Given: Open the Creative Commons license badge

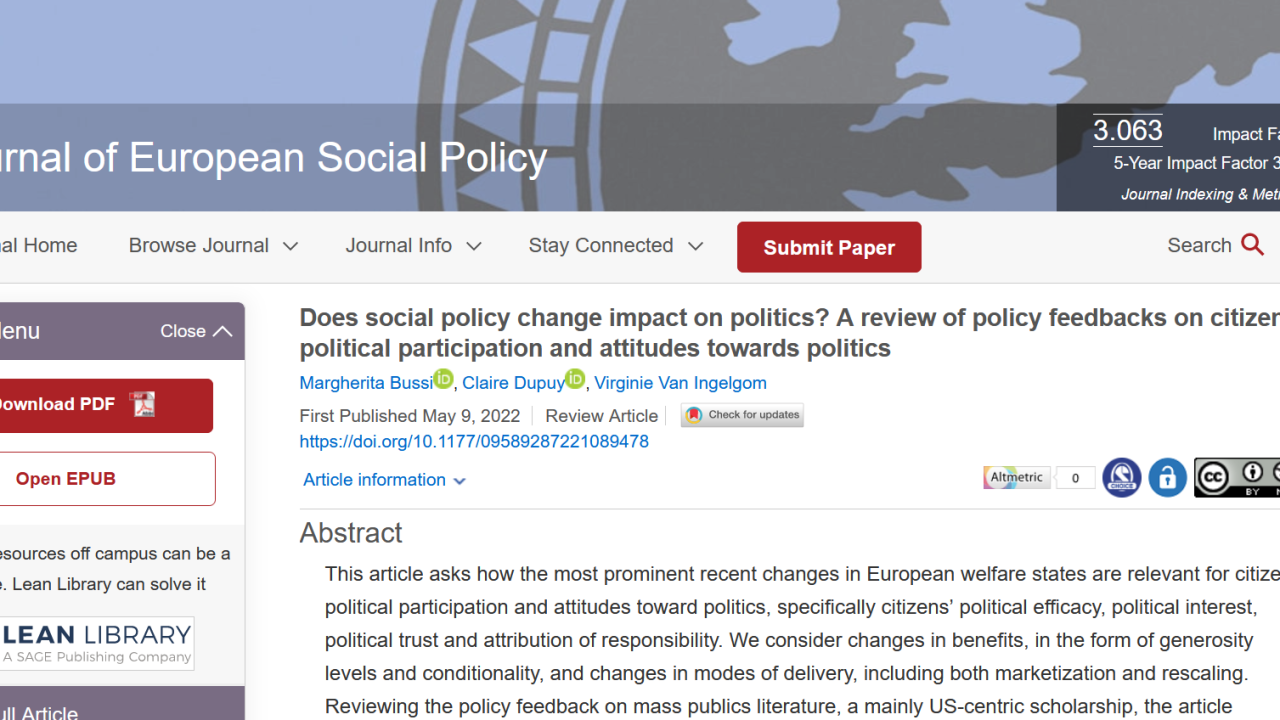Looking at the screenshot, I should 1237,478.
